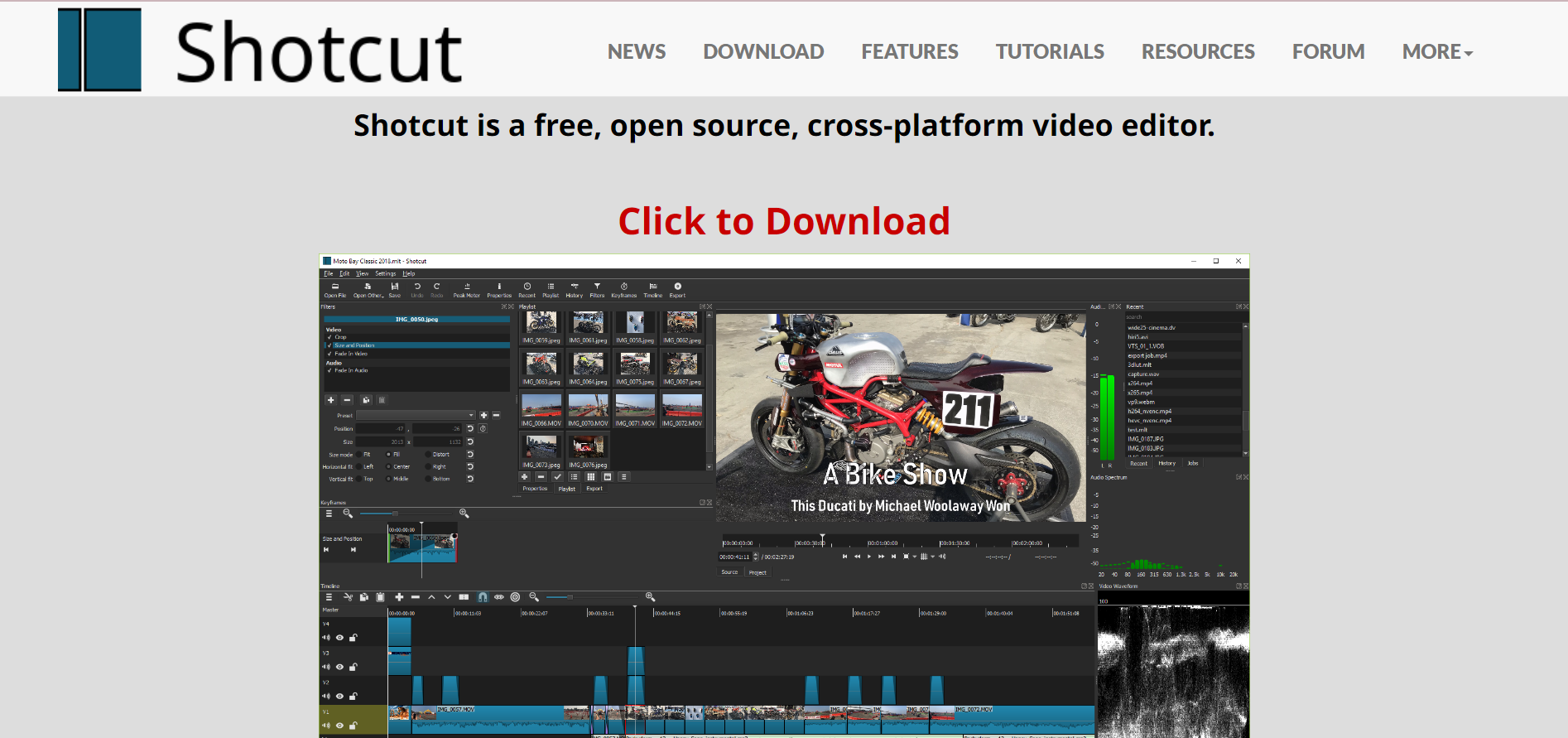
Task: Click the keyframes zoom slider
Action: coord(406,514)
